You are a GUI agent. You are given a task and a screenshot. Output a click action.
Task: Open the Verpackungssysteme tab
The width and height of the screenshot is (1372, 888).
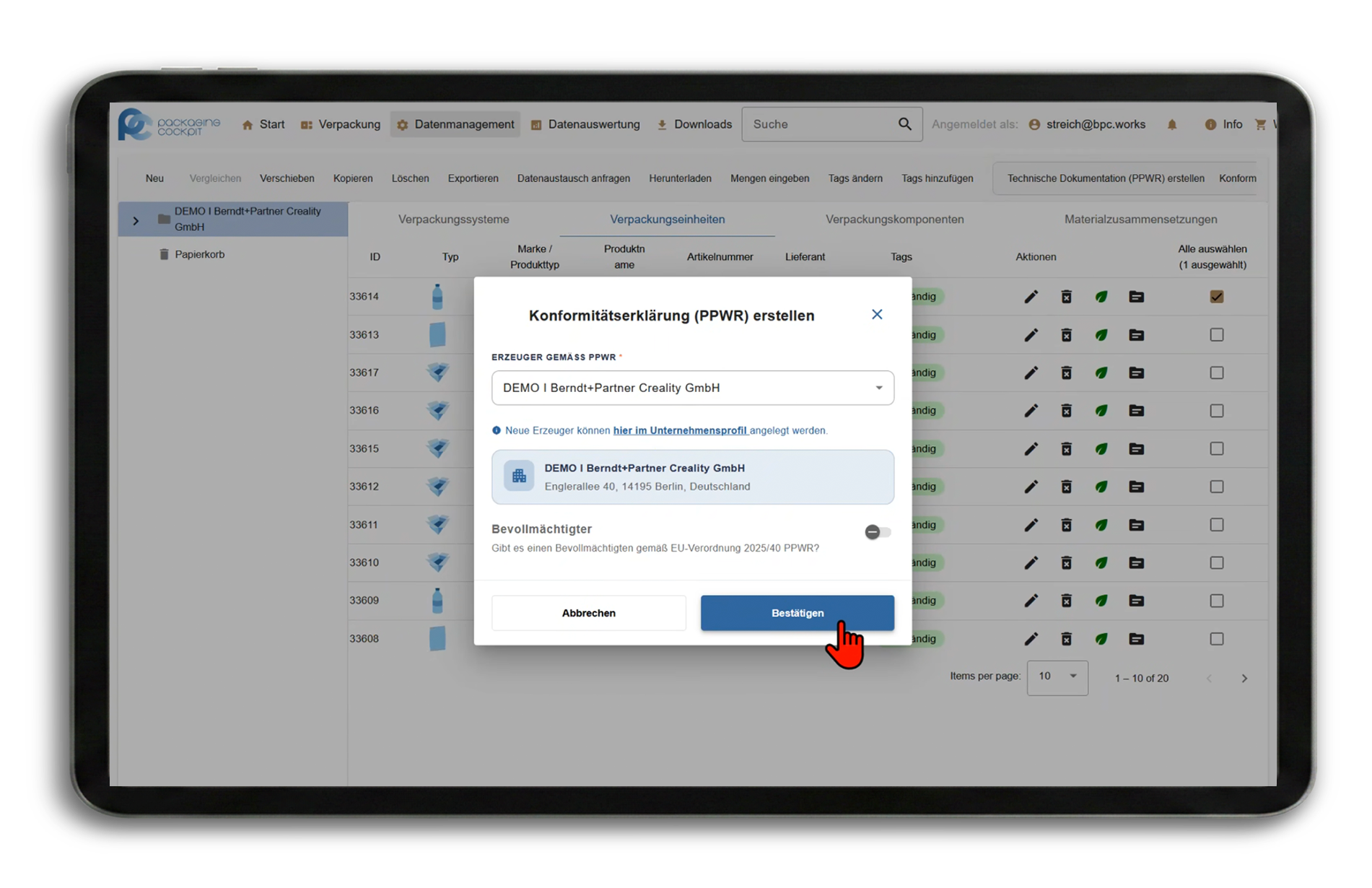tap(454, 219)
